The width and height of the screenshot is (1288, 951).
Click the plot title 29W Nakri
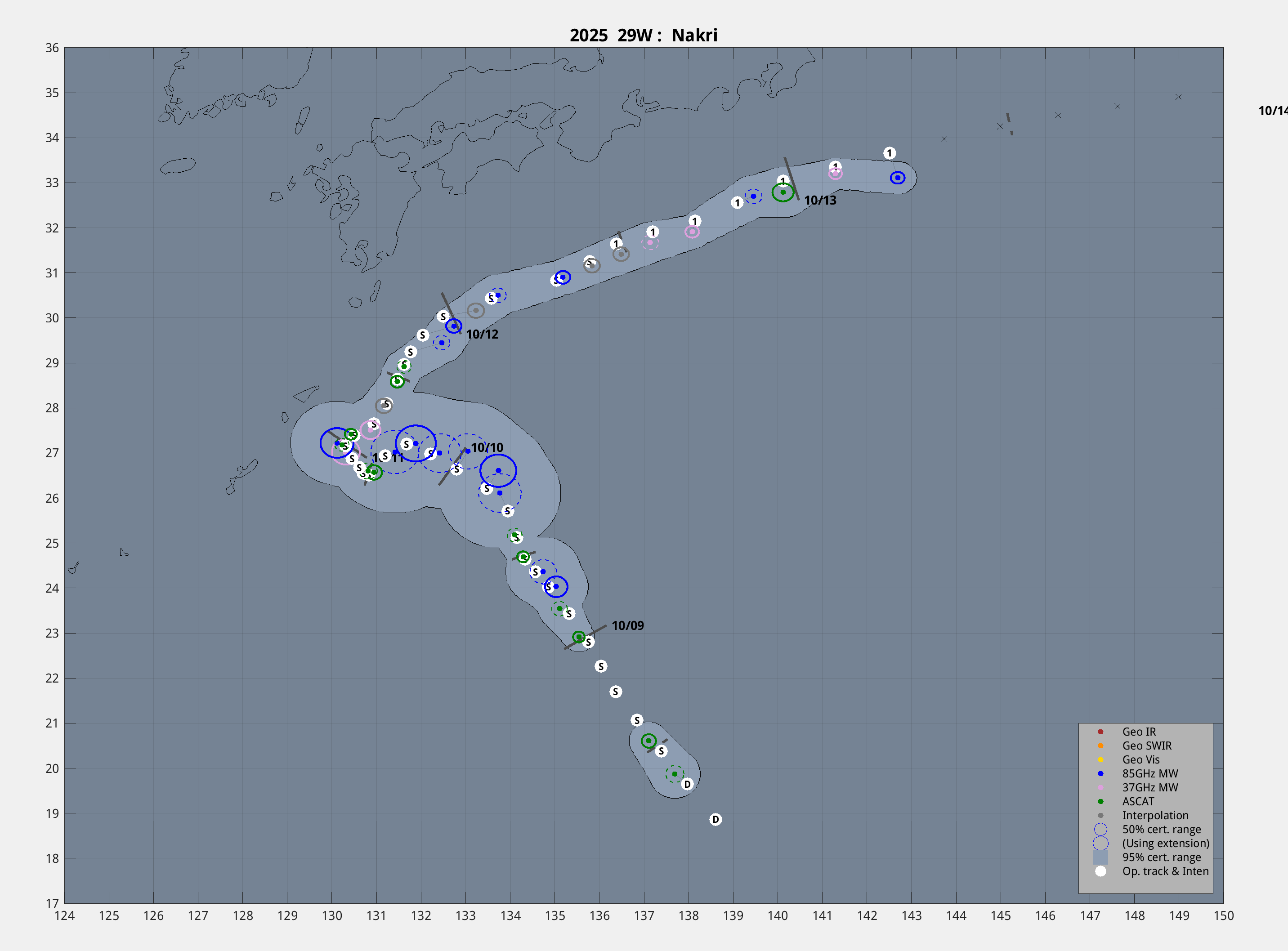coord(643,35)
